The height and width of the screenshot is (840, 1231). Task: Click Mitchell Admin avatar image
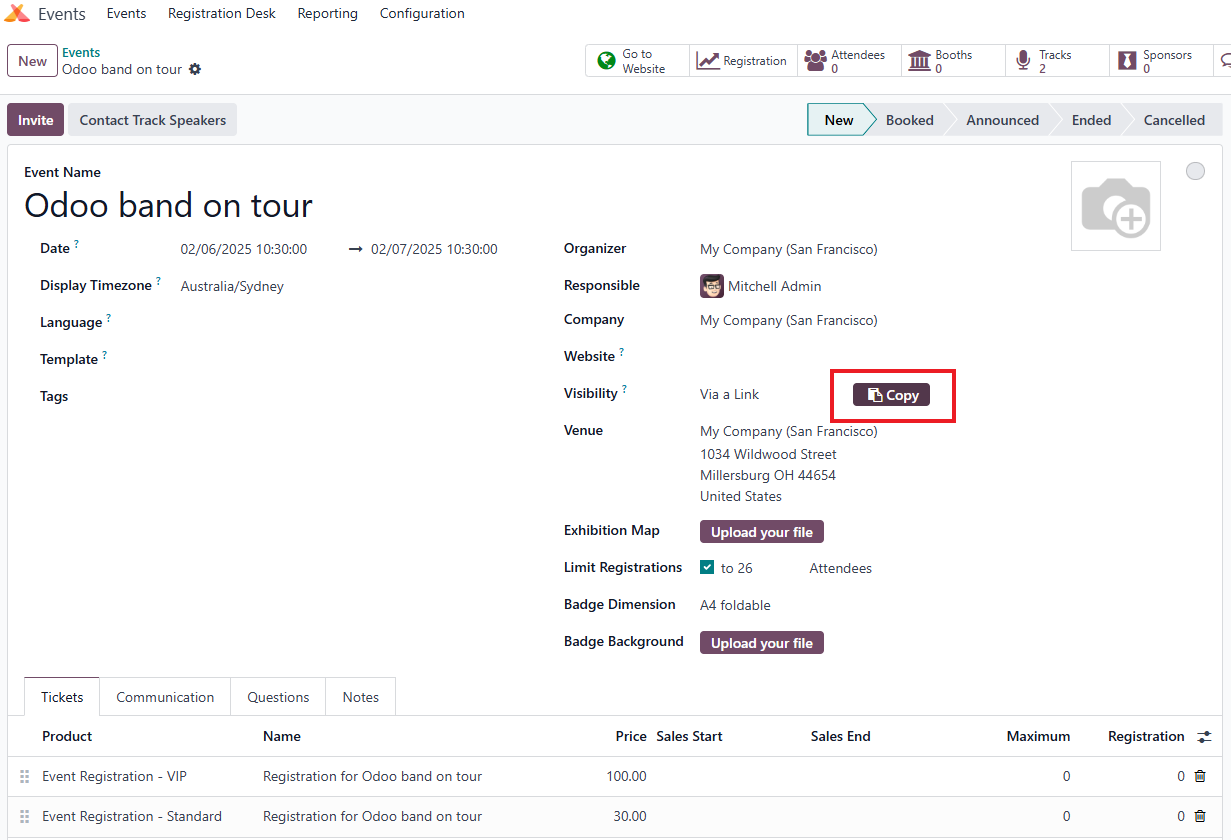pyautogui.click(x=712, y=286)
